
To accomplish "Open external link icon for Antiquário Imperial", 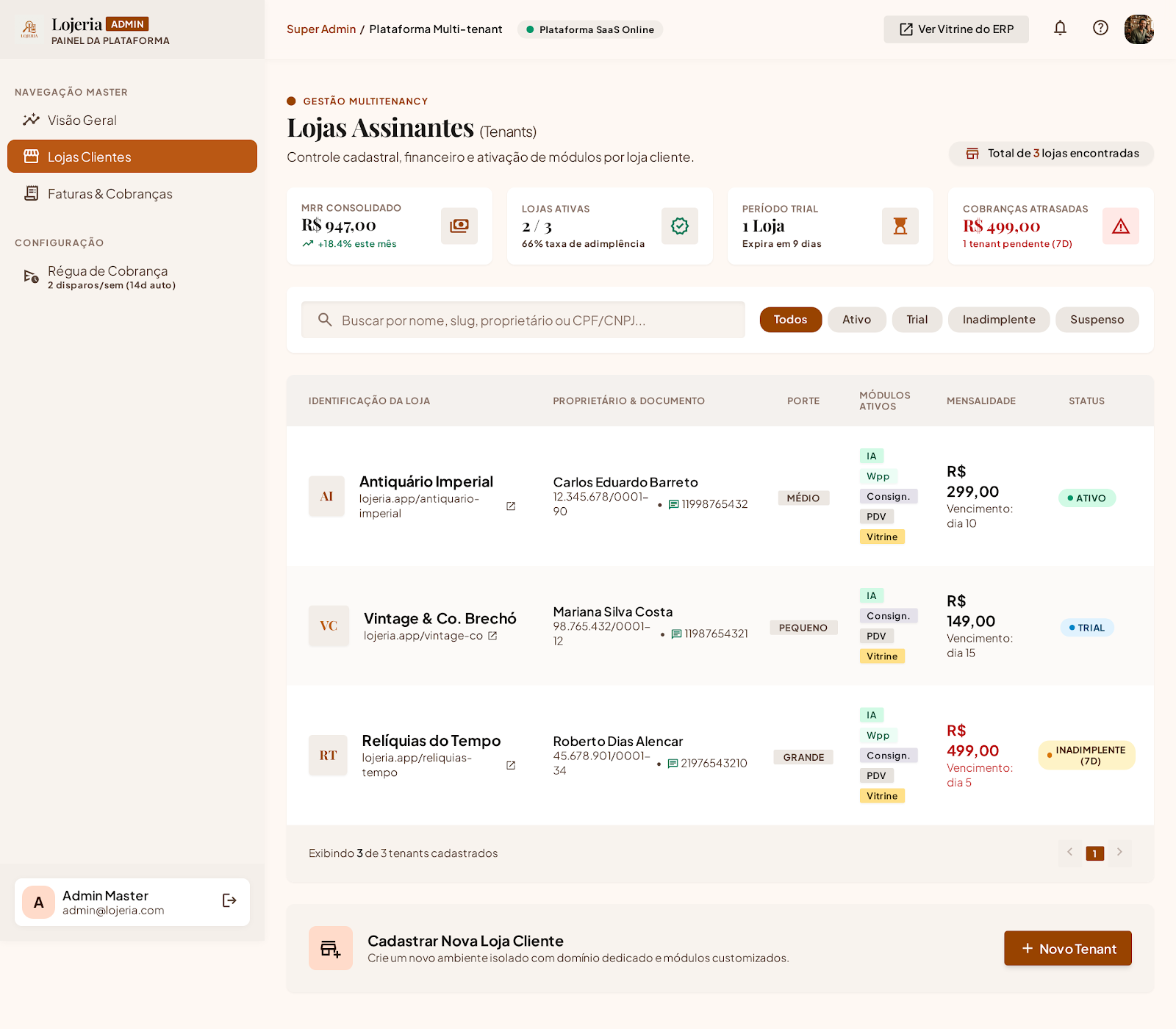I will [x=511, y=506].
